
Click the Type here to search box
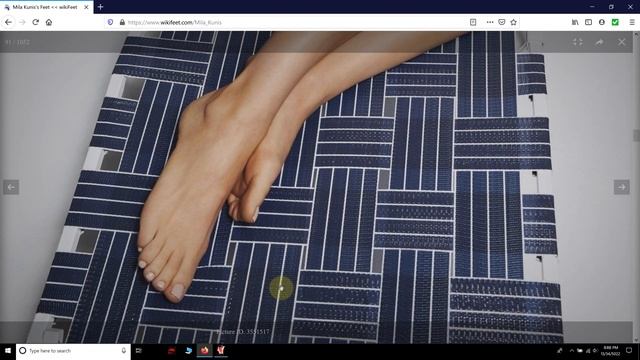(x=73, y=351)
